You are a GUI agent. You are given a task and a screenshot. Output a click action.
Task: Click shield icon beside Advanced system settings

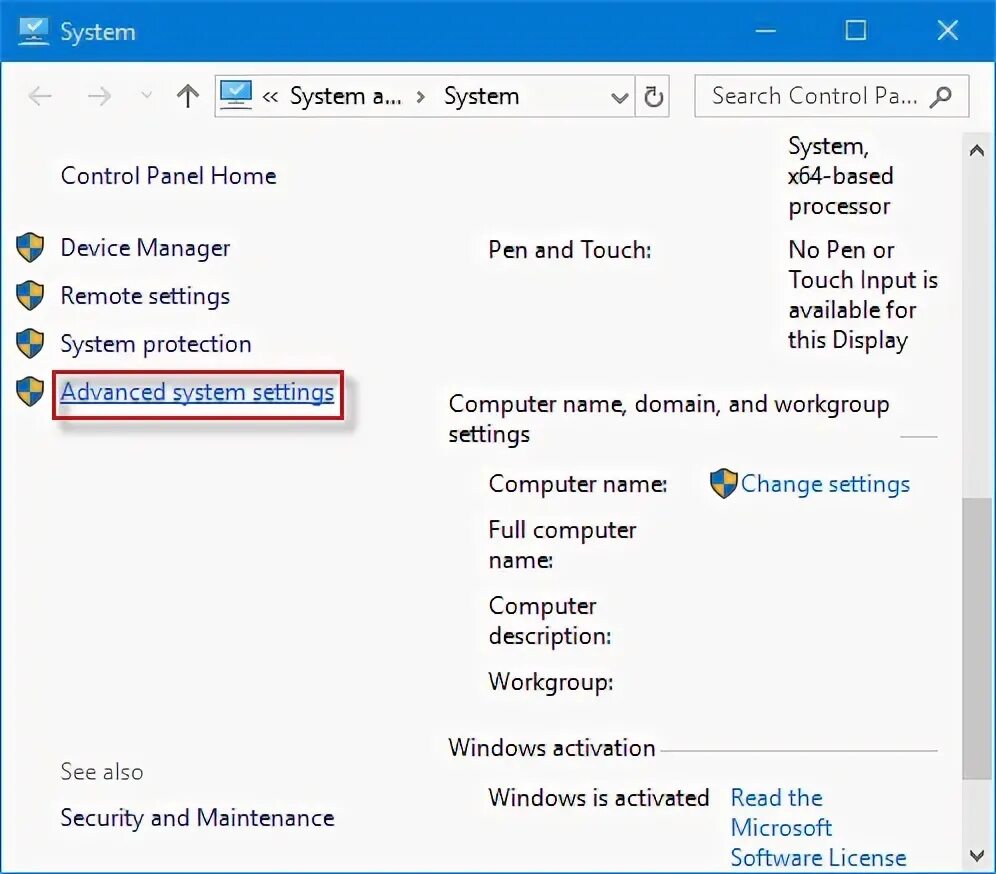click(x=30, y=391)
